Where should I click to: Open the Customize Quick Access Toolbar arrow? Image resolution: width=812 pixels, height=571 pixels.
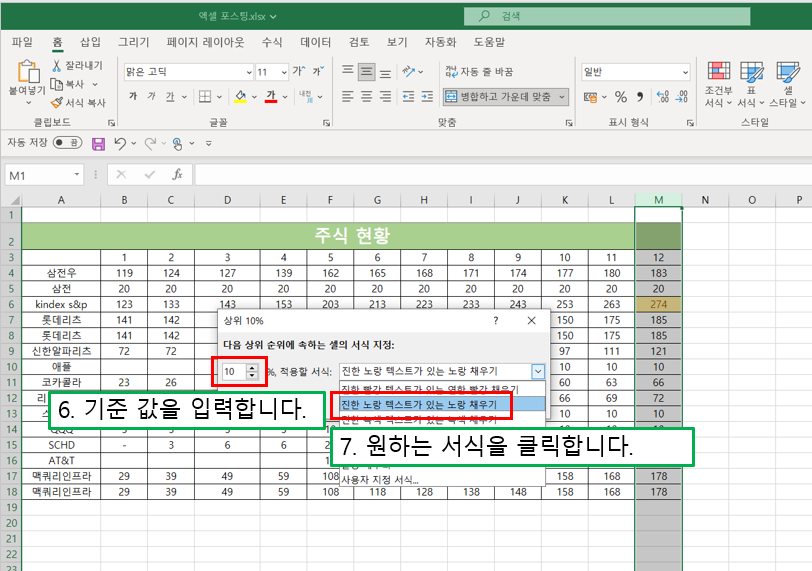[209, 143]
